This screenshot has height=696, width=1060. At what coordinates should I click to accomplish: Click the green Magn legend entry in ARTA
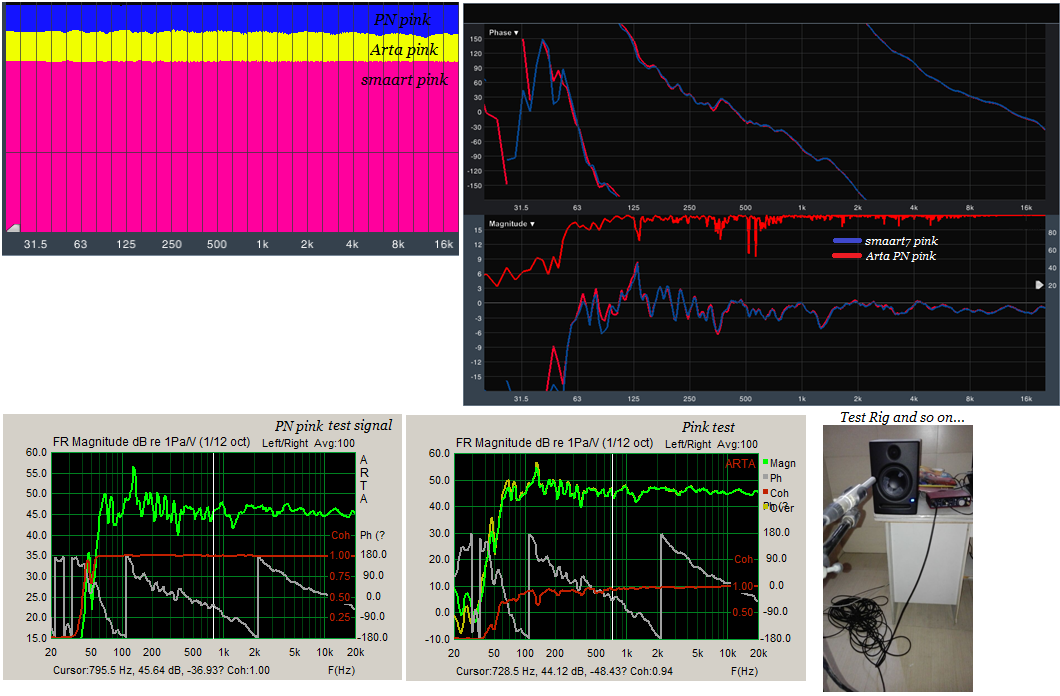click(779, 463)
